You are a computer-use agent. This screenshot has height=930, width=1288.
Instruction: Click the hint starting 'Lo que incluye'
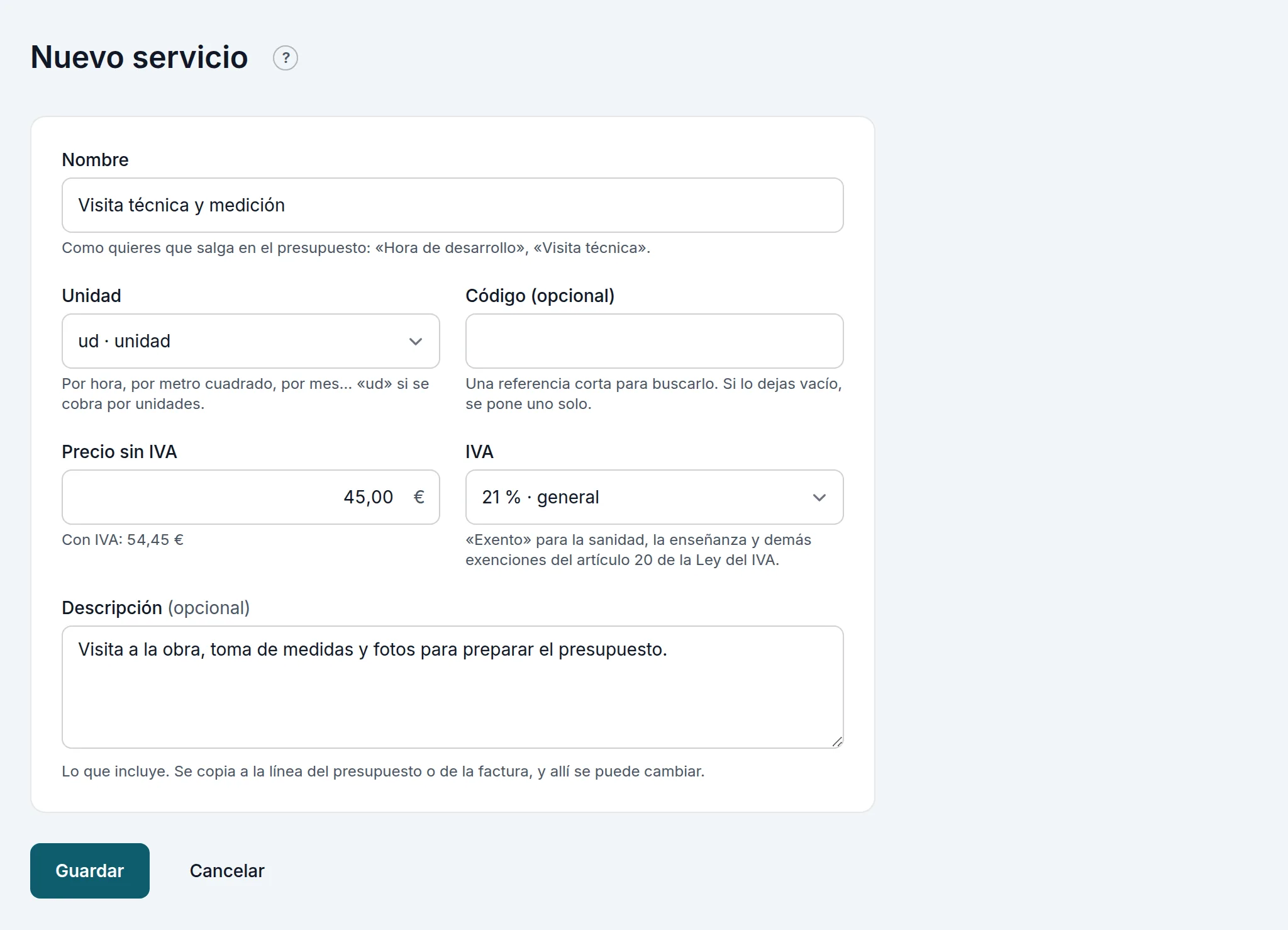point(383,771)
